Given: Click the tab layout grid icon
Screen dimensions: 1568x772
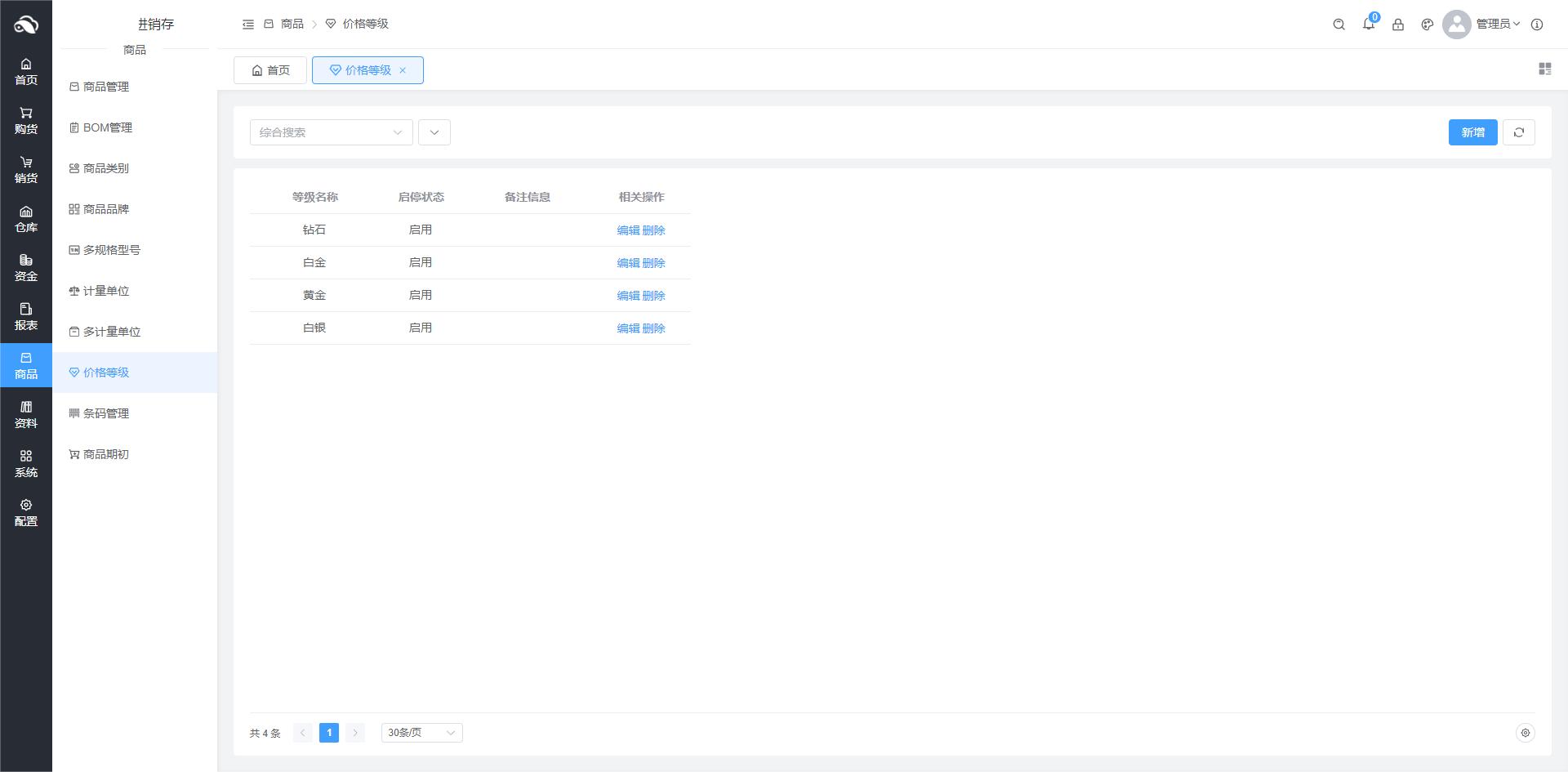Looking at the screenshot, I should pos(1544,69).
